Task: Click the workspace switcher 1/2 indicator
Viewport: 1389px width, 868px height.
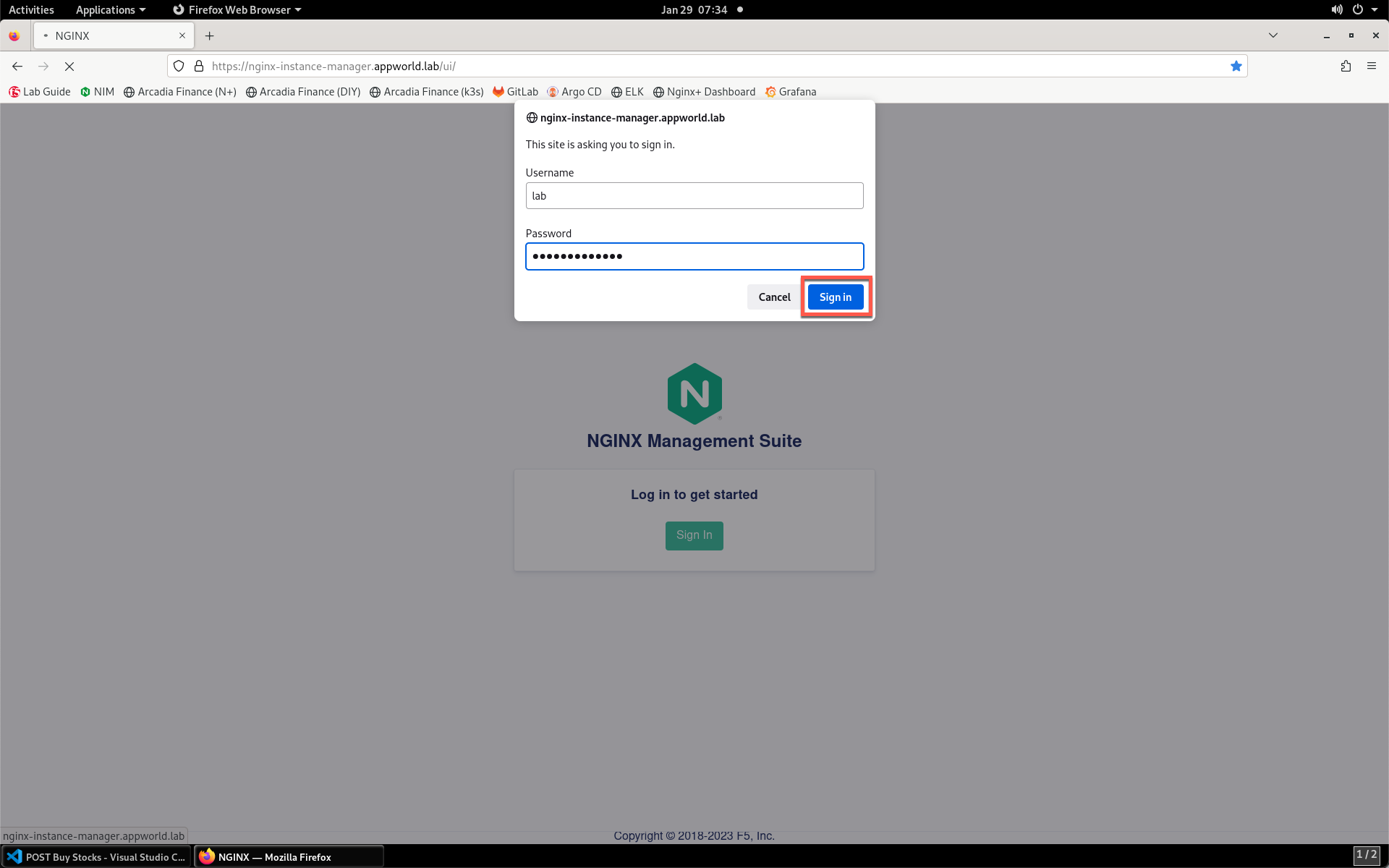Action: (1366, 856)
